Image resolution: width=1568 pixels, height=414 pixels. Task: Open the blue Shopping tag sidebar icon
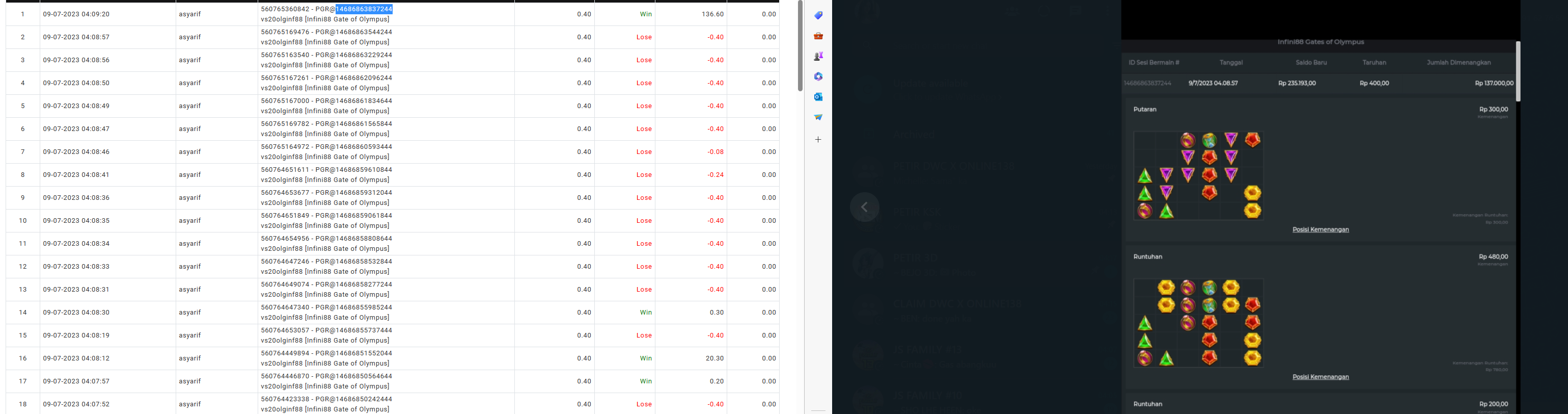(x=818, y=15)
